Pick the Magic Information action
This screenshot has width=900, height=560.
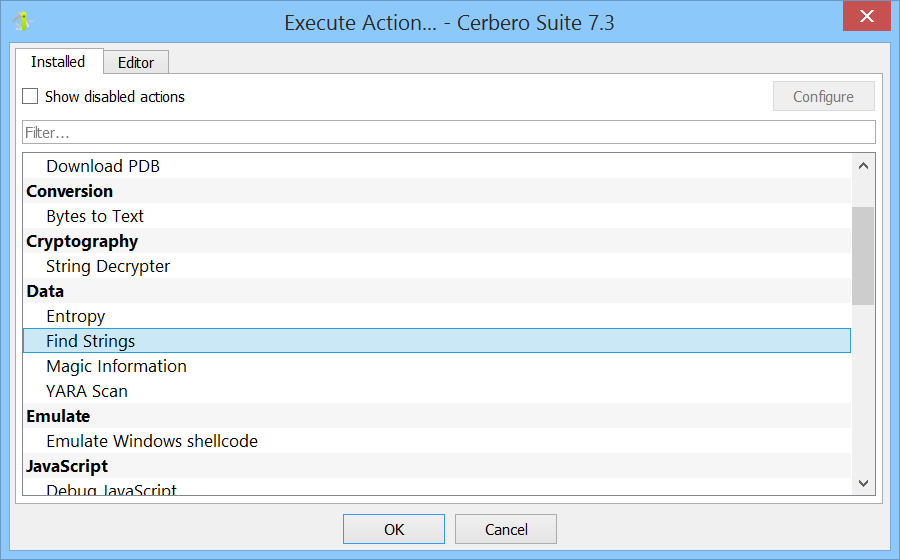(116, 366)
